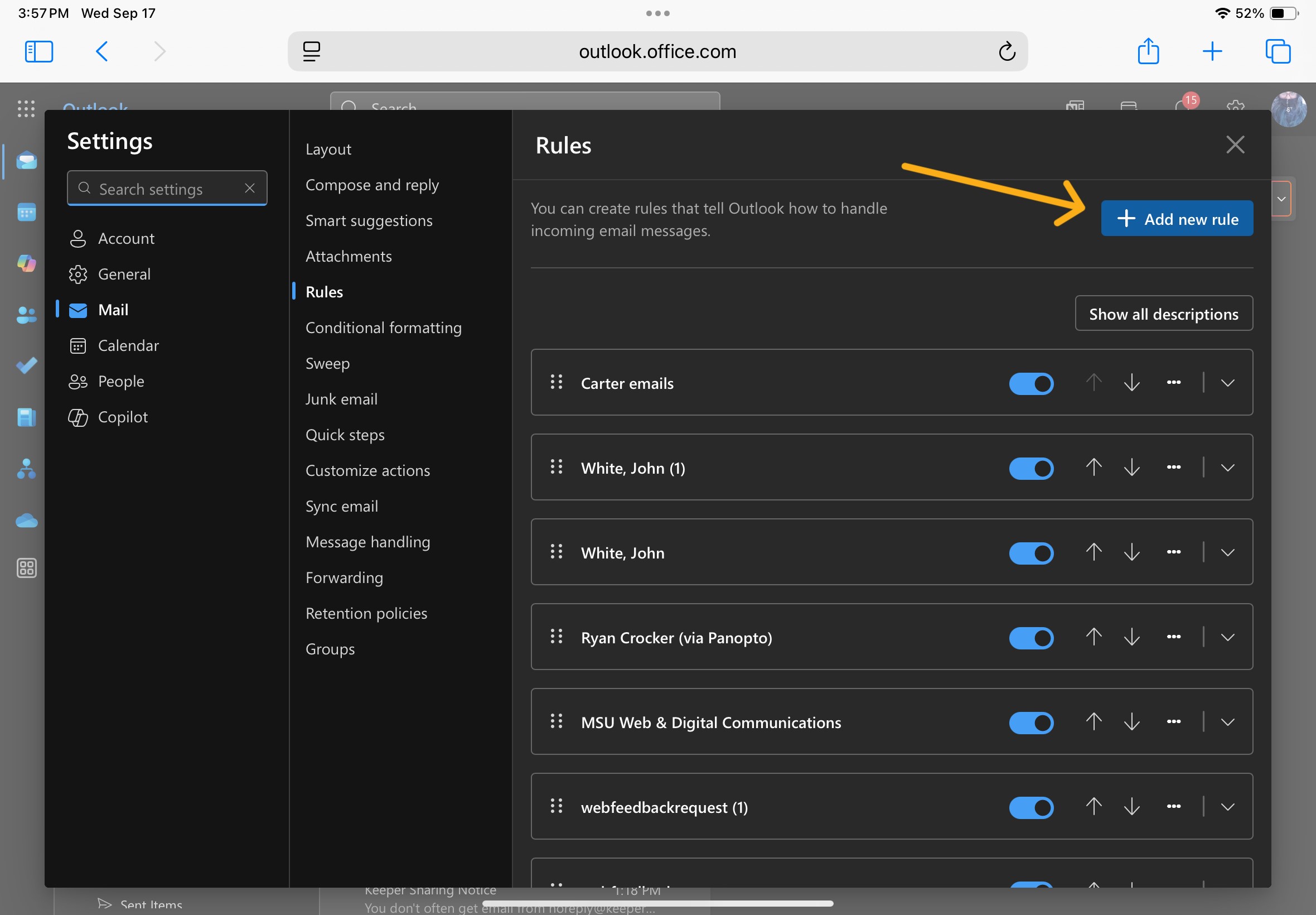Open the Calendar app from the sidebar
The width and height of the screenshot is (1316, 915).
point(26,212)
